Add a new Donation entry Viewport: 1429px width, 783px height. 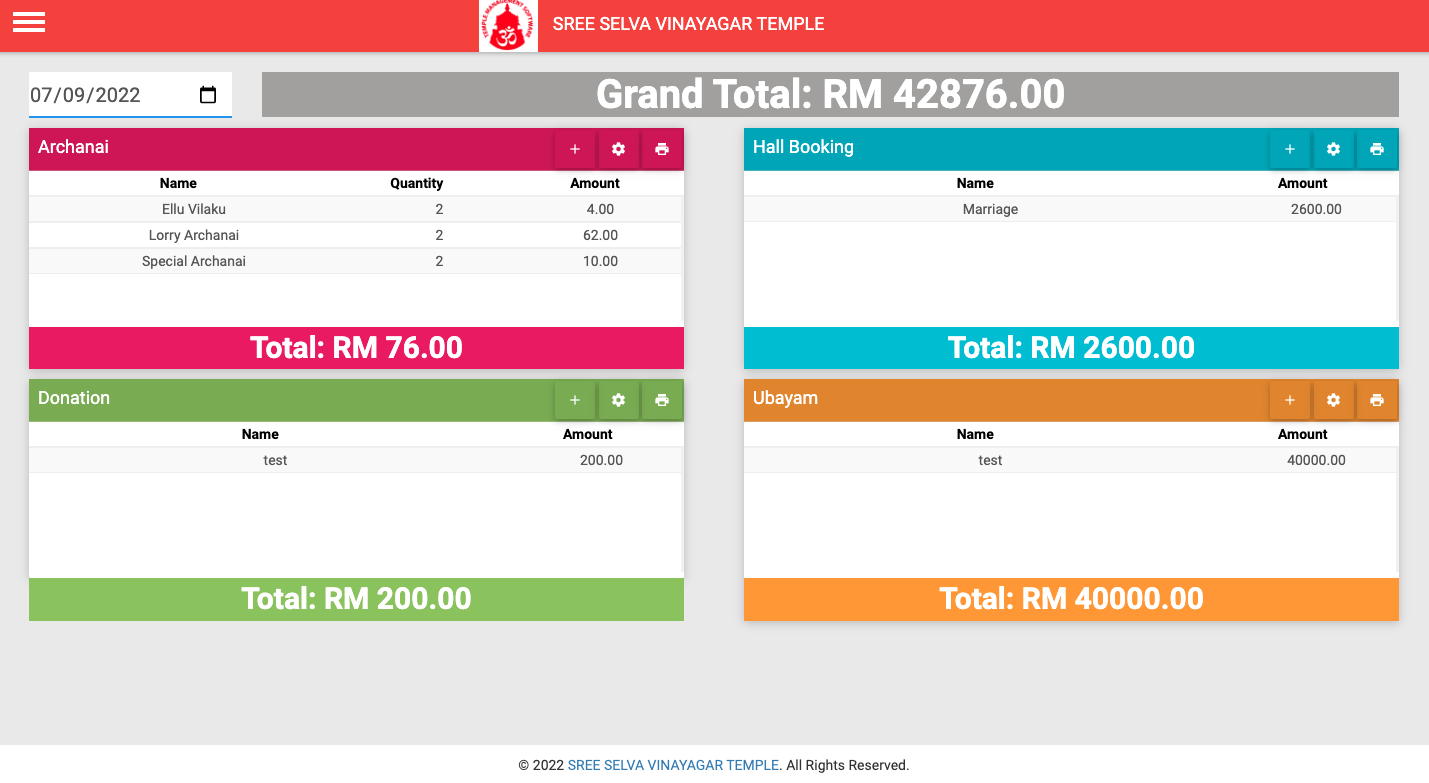point(575,400)
